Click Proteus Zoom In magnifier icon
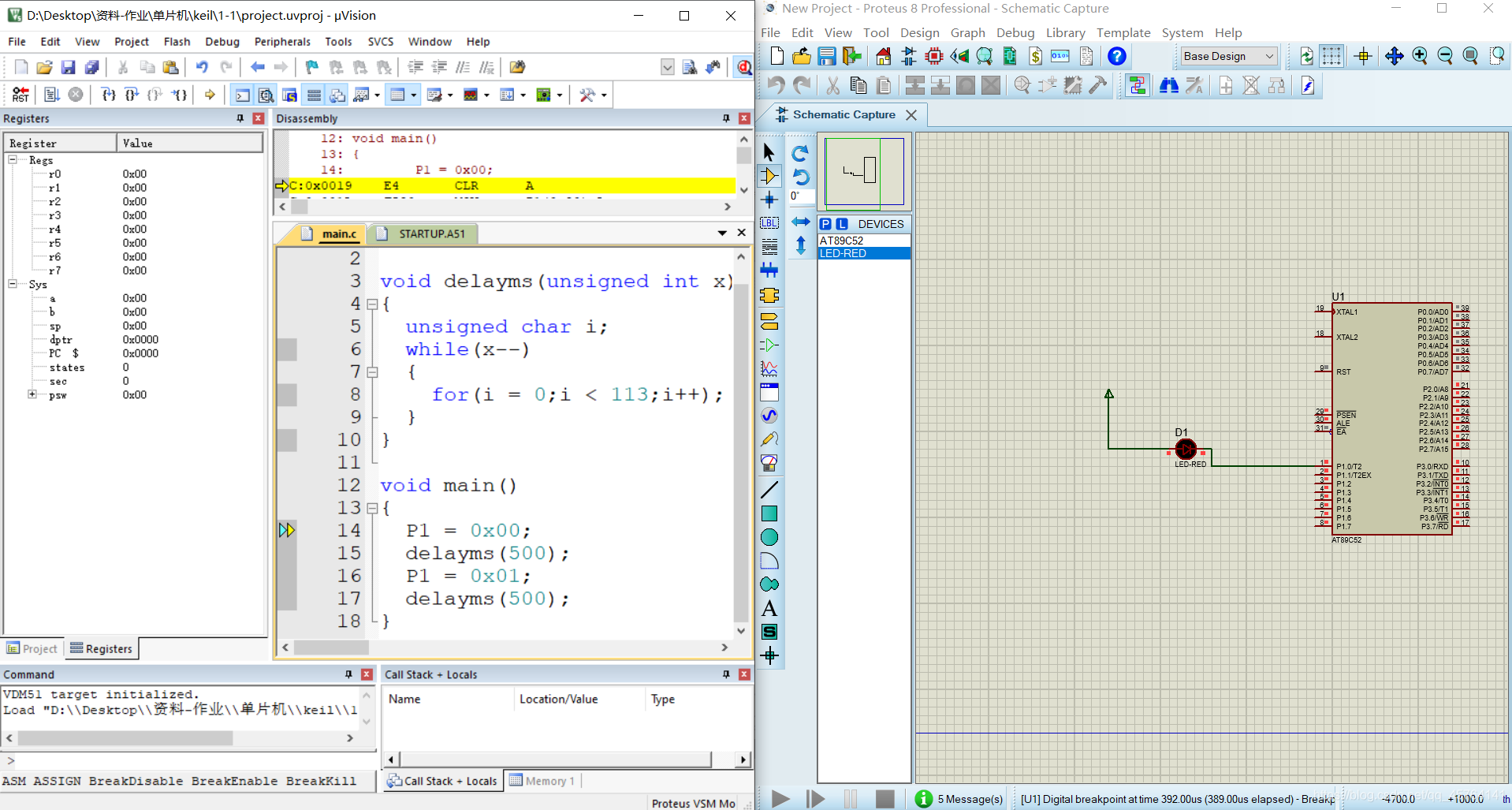The image size is (1512, 810). 1420,56
